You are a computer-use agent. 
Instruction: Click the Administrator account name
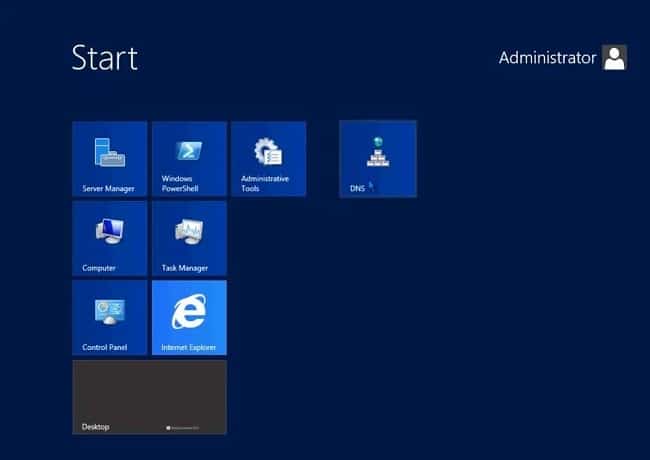(x=547, y=58)
